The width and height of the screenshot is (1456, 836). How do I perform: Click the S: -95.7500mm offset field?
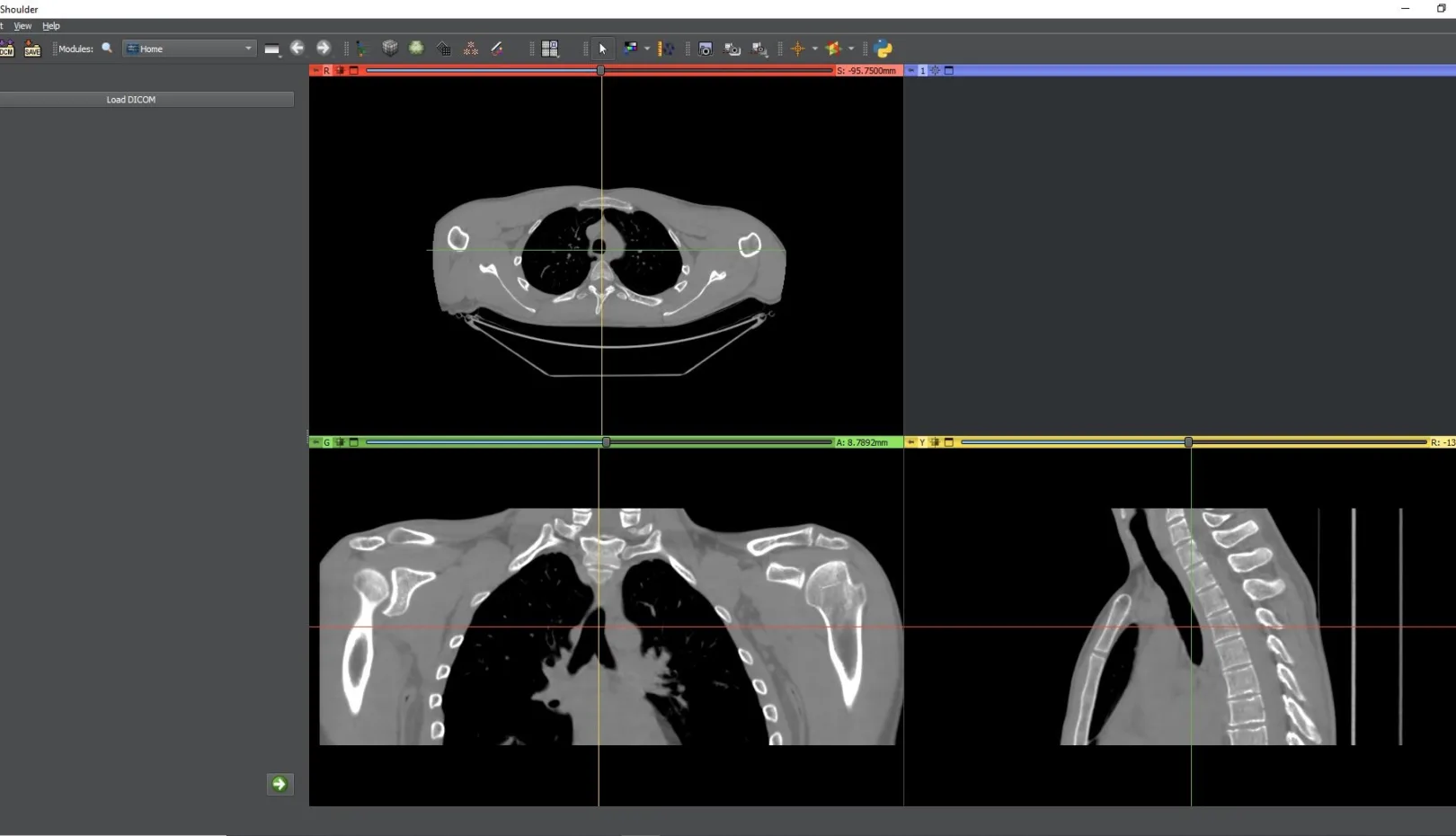pos(867,70)
